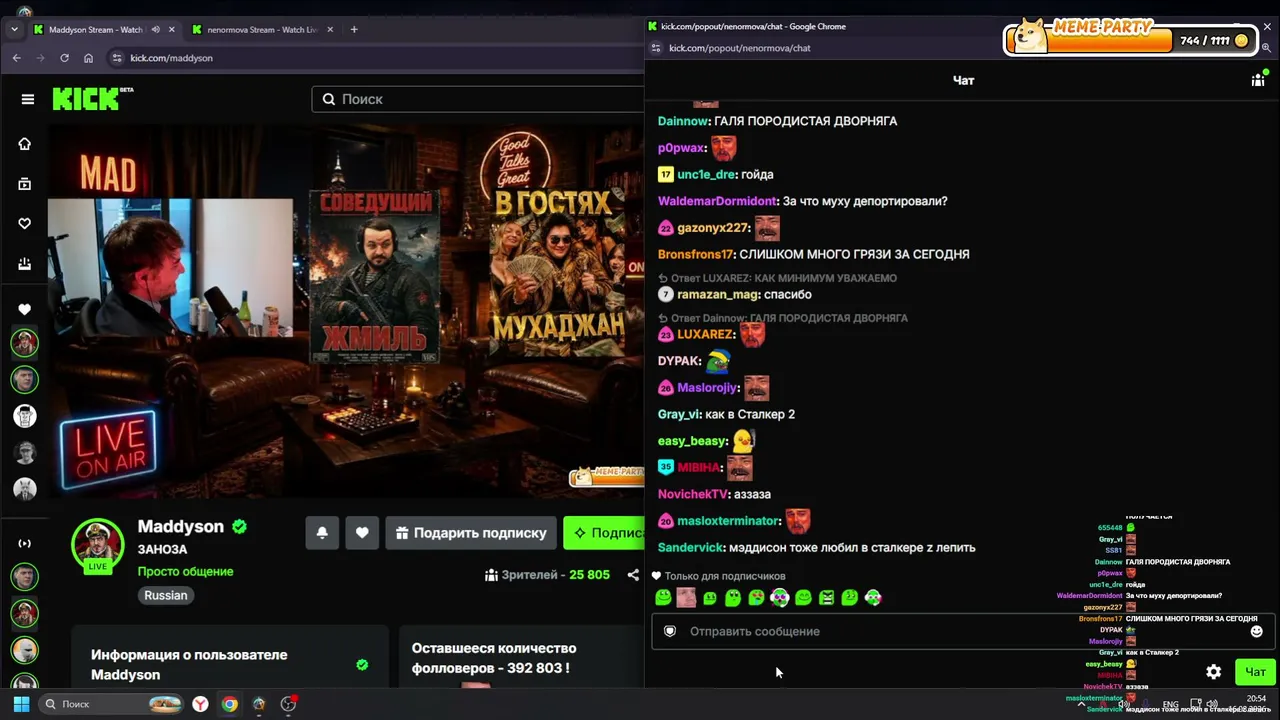Focus the Kick Поиск search field
The height and width of the screenshot is (720, 1280).
point(478,99)
